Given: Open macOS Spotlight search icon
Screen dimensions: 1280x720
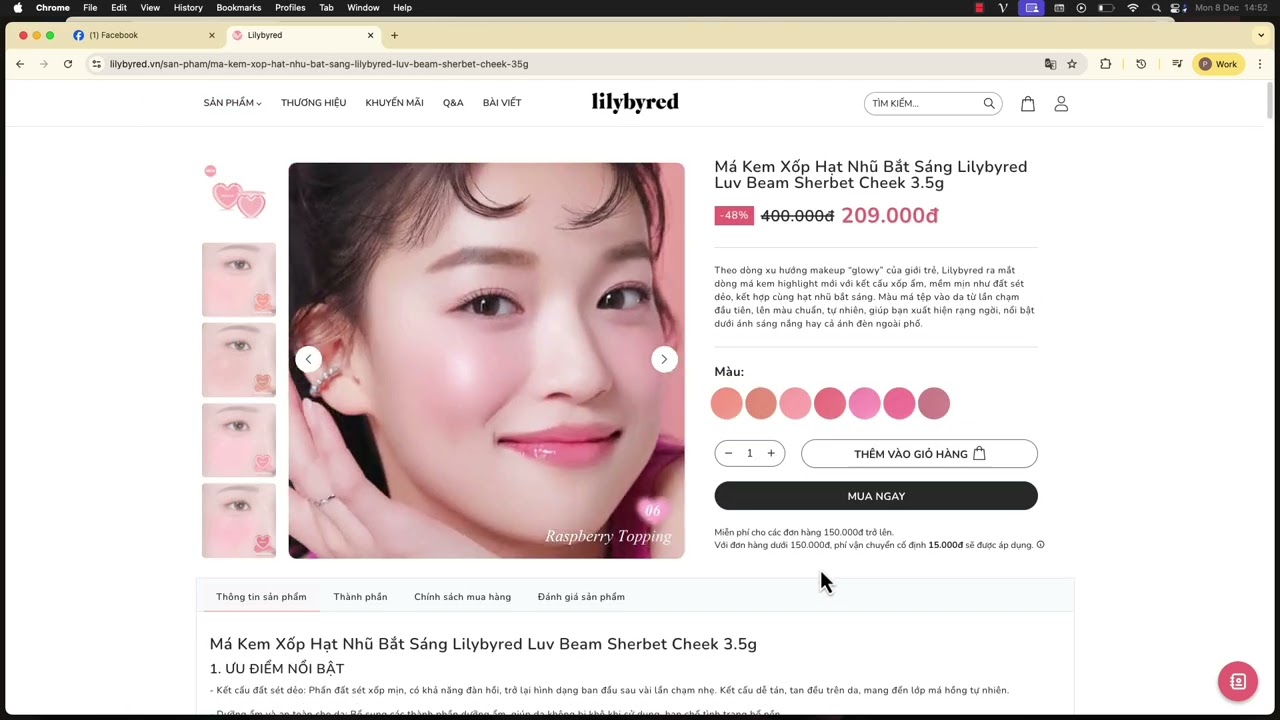Looking at the screenshot, I should point(1156,7).
